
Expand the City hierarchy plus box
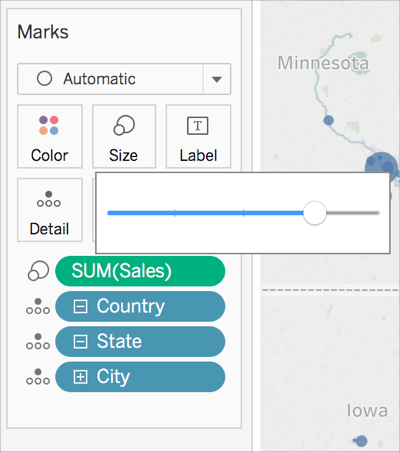click(x=80, y=377)
